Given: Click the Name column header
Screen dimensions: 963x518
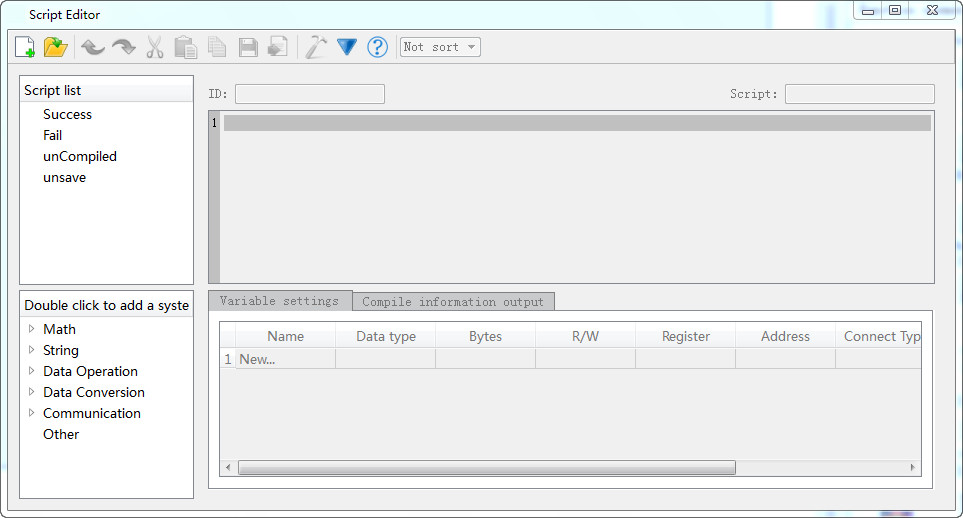Looking at the screenshot, I should (286, 336).
